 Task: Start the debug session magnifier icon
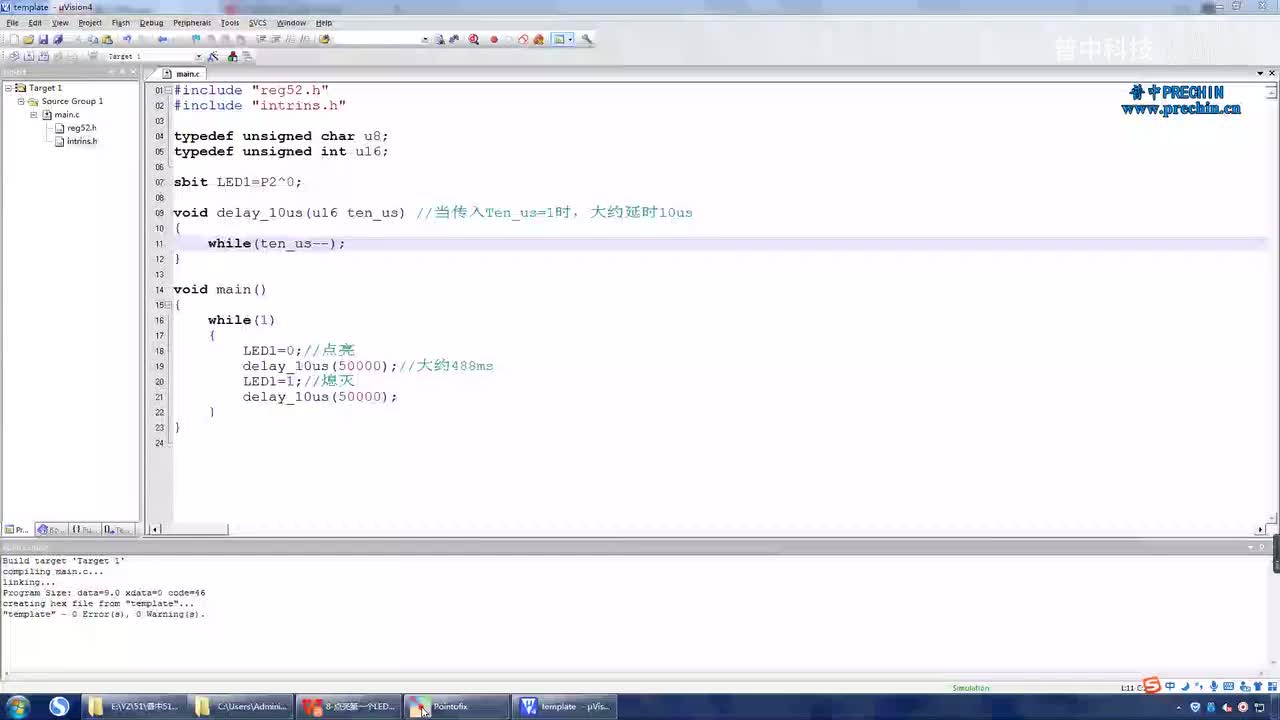point(473,39)
